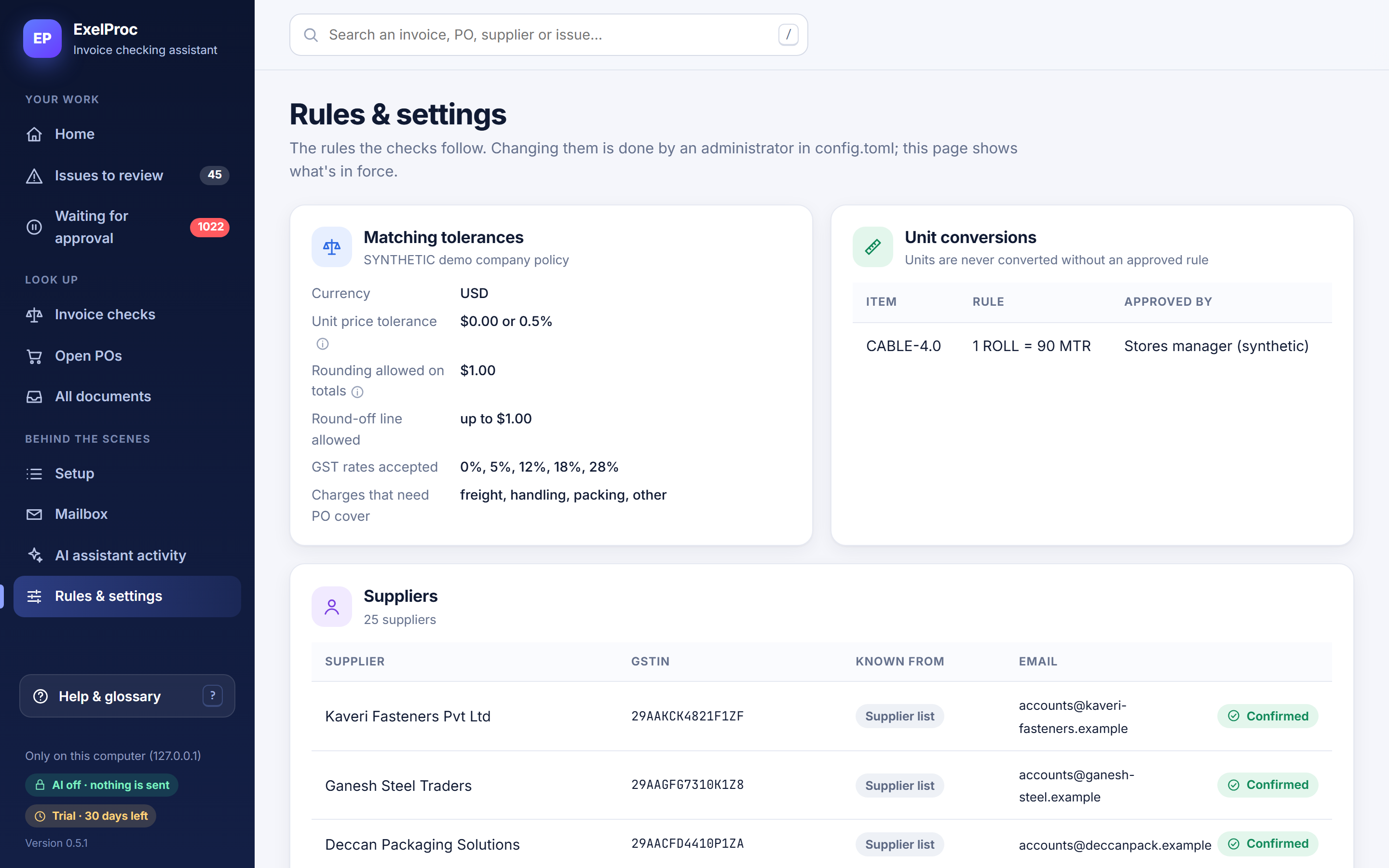Click the Unit price tolerance info icon
This screenshot has height=868, width=1389.
tap(323, 344)
